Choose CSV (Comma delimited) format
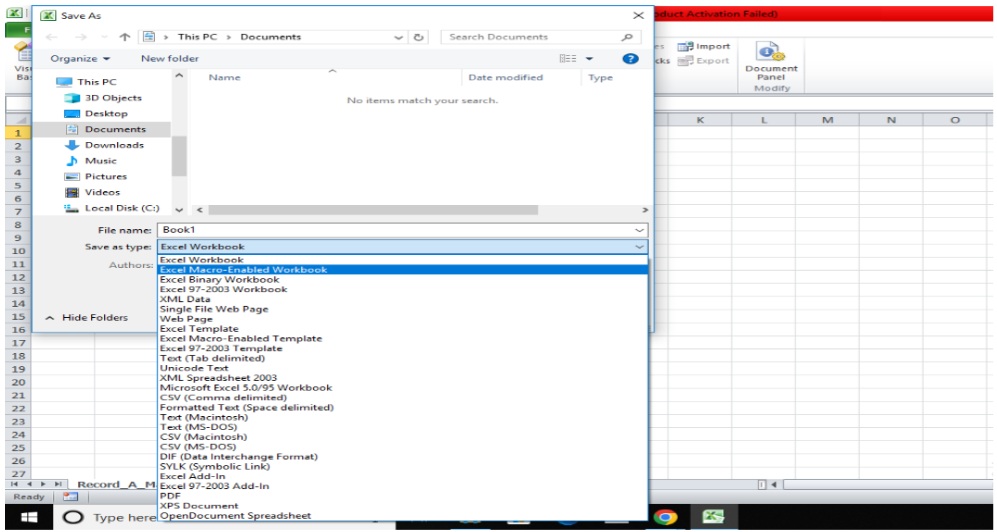Image resolution: width=997 pixels, height=532 pixels. pyautogui.click(x=402, y=397)
